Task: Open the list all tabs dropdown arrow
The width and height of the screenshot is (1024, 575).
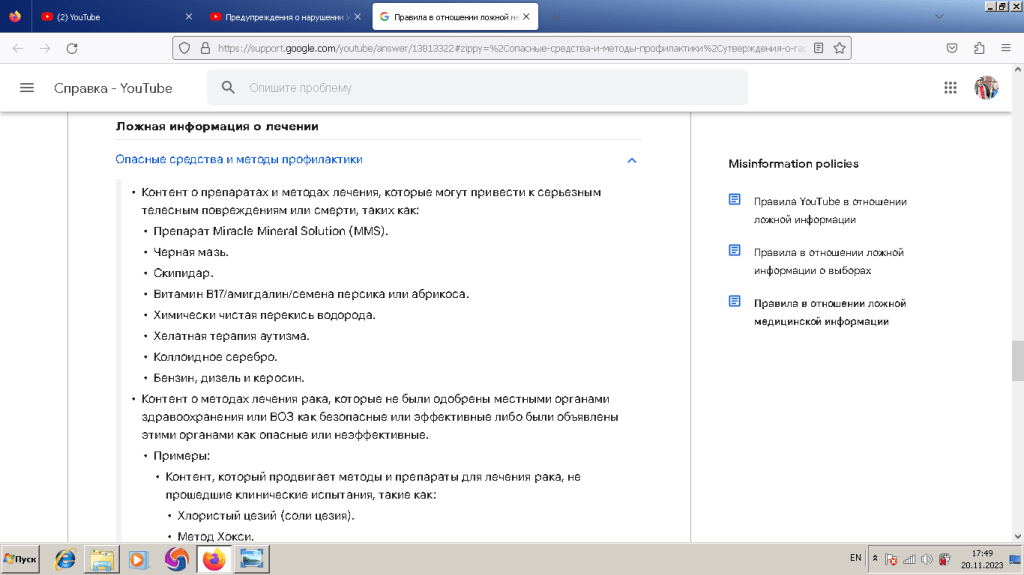Action: (x=939, y=16)
